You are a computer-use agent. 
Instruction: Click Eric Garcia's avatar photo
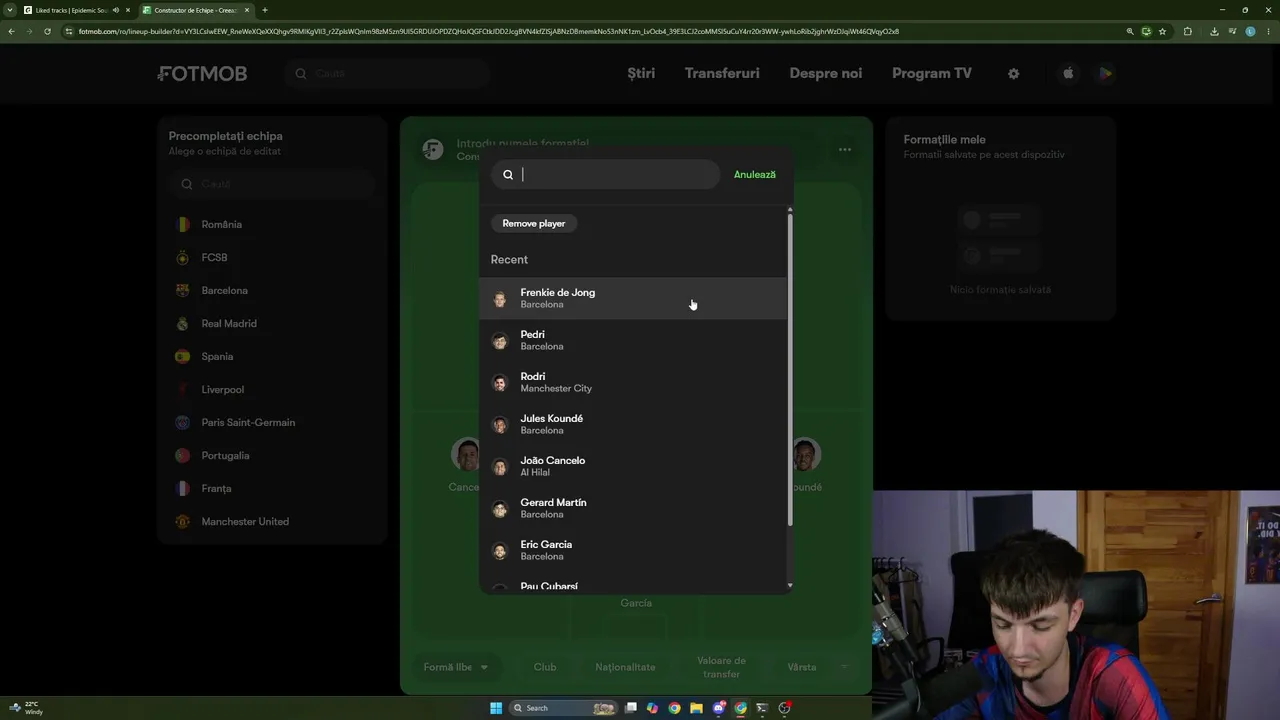pos(500,551)
